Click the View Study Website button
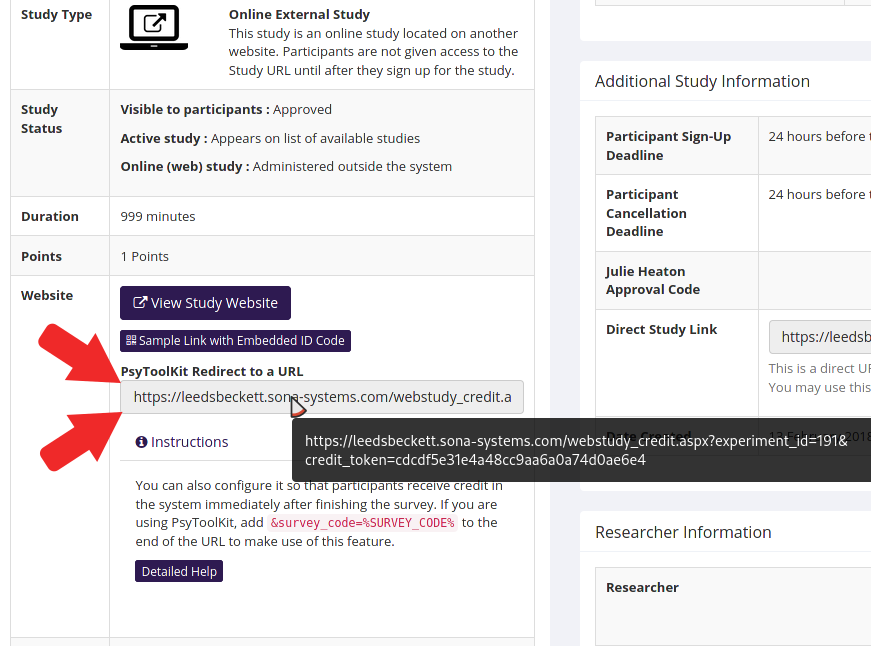871x646 pixels. coord(205,303)
